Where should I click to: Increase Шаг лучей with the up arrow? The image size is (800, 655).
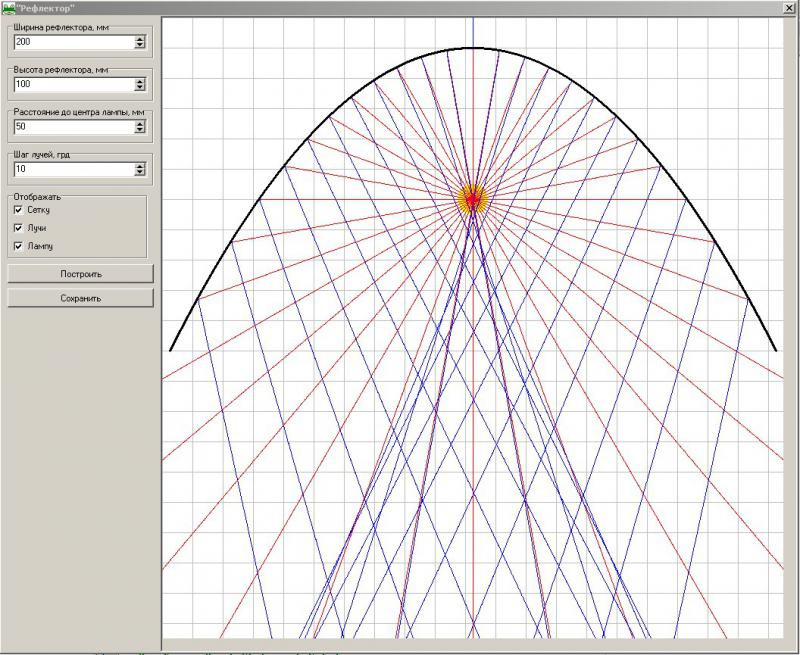coord(140,166)
